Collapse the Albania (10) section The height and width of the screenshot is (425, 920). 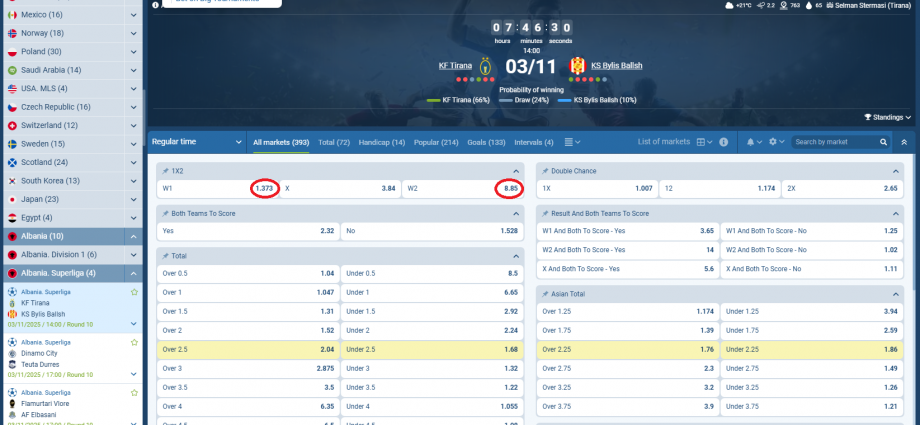[x=134, y=236]
